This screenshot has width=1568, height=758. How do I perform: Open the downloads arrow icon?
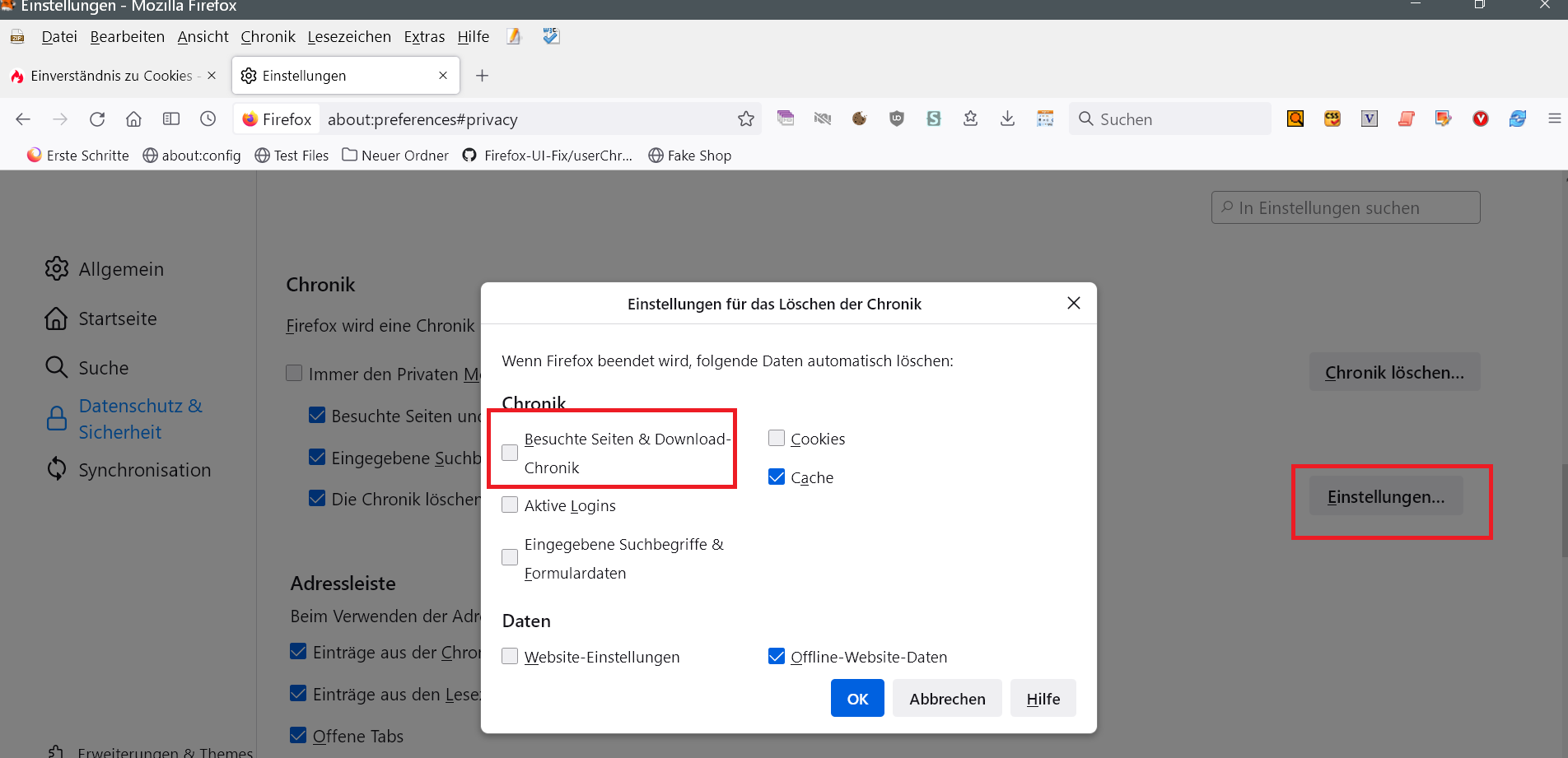coord(1007,119)
